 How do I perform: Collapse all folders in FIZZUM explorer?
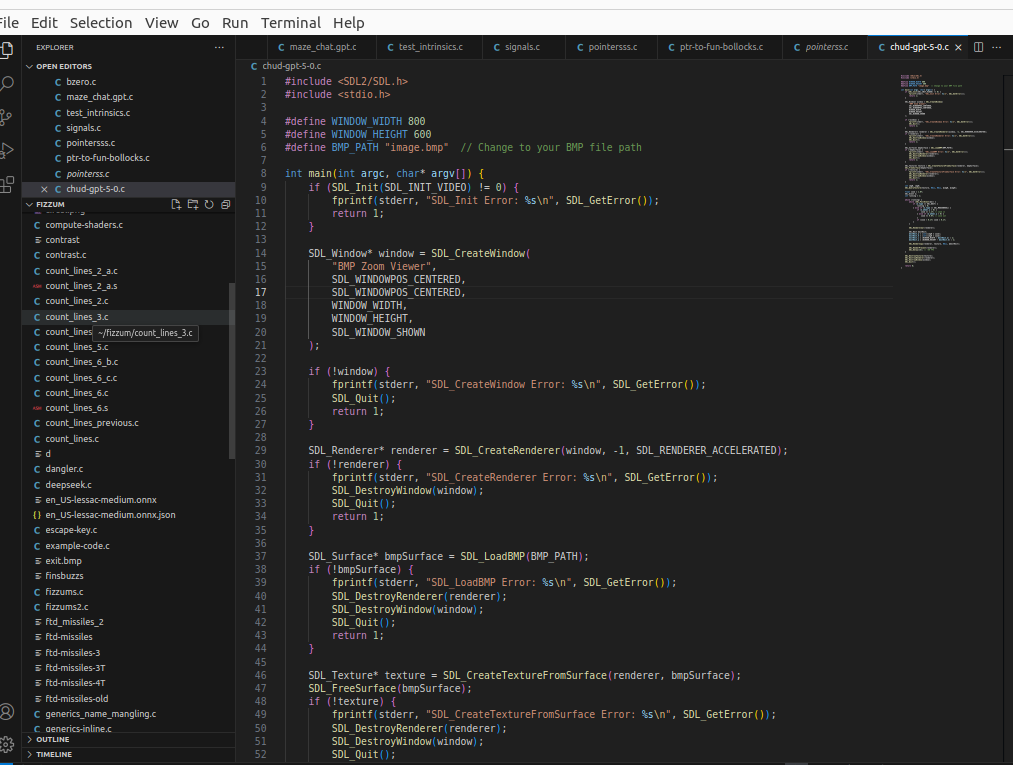point(225,204)
